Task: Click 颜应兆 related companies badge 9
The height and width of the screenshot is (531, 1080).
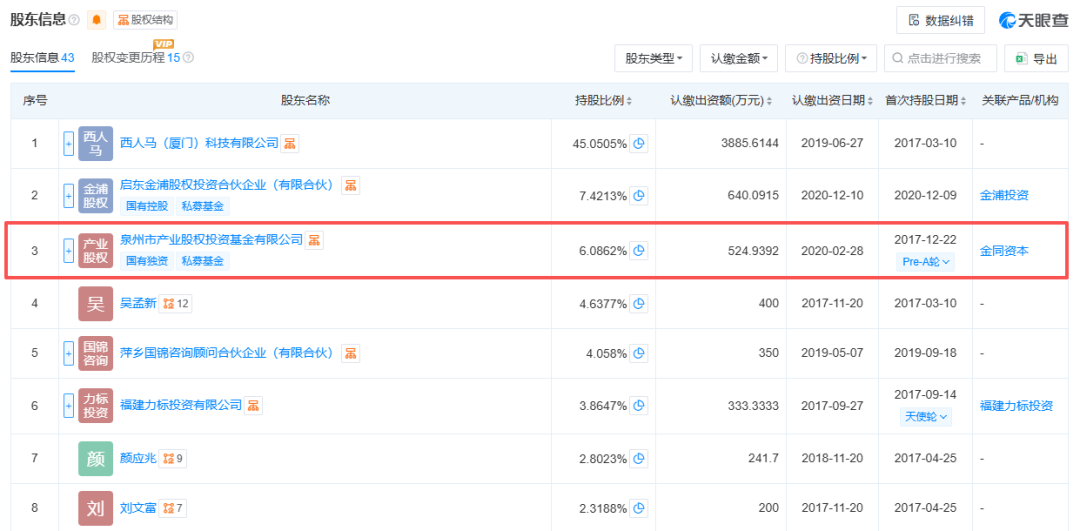Action: pyautogui.click(x=173, y=458)
